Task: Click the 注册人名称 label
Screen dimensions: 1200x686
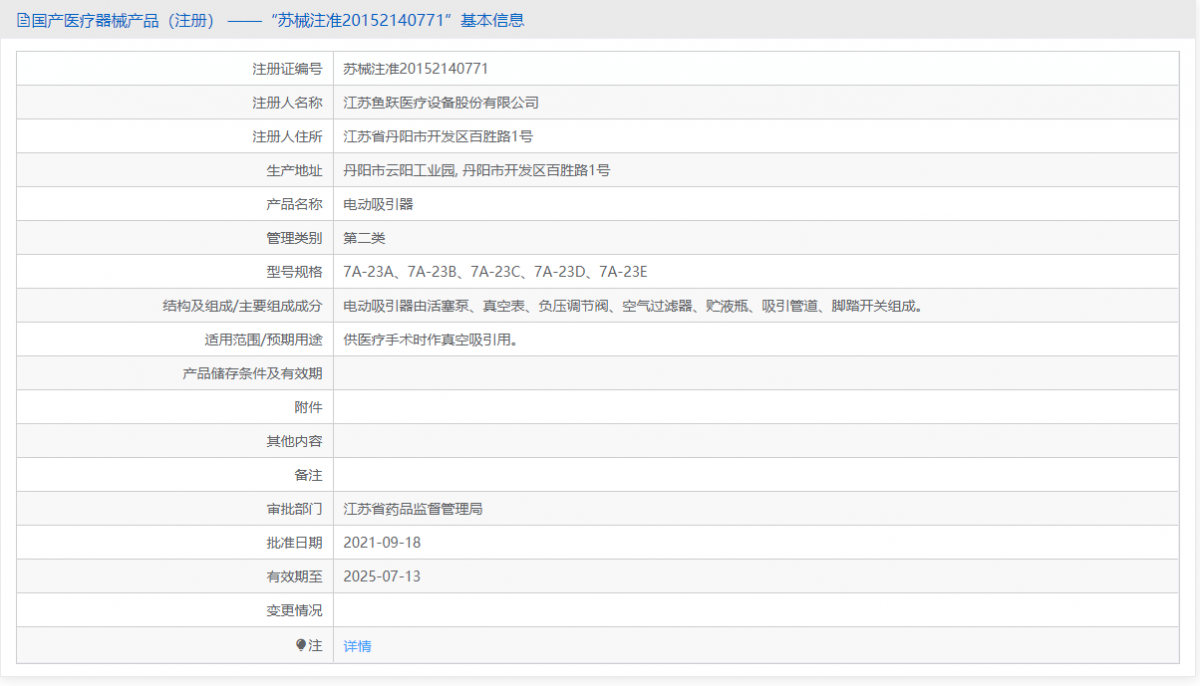Action: (x=287, y=103)
